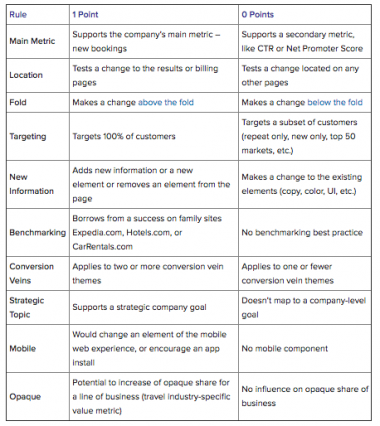Open the 'below the fold' link
Image resolution: width=380 pixels, height=426 pixels.
pyautogui.click(x=335, y=102)
